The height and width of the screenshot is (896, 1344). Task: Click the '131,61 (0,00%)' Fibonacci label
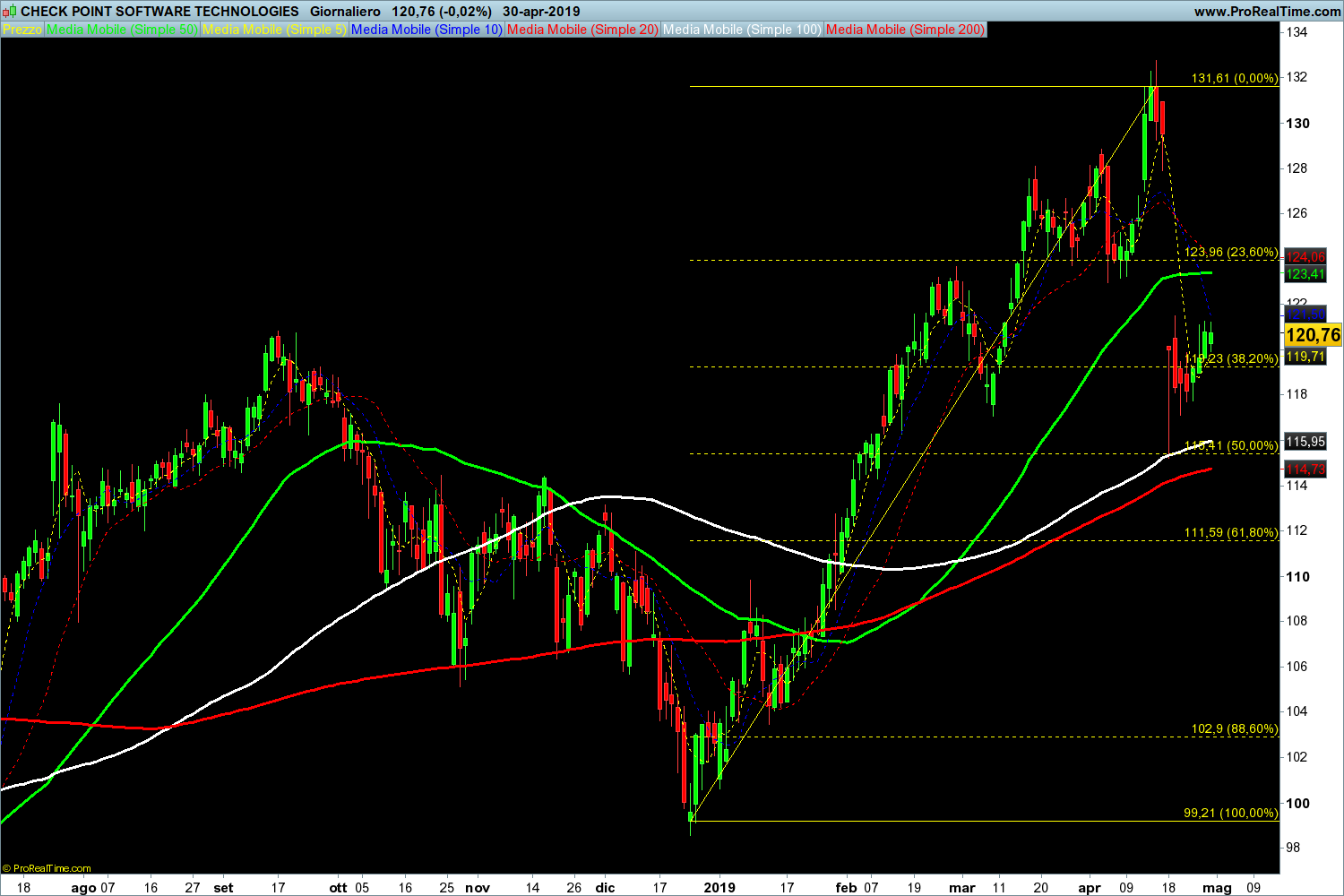(x=1235, y=79)
